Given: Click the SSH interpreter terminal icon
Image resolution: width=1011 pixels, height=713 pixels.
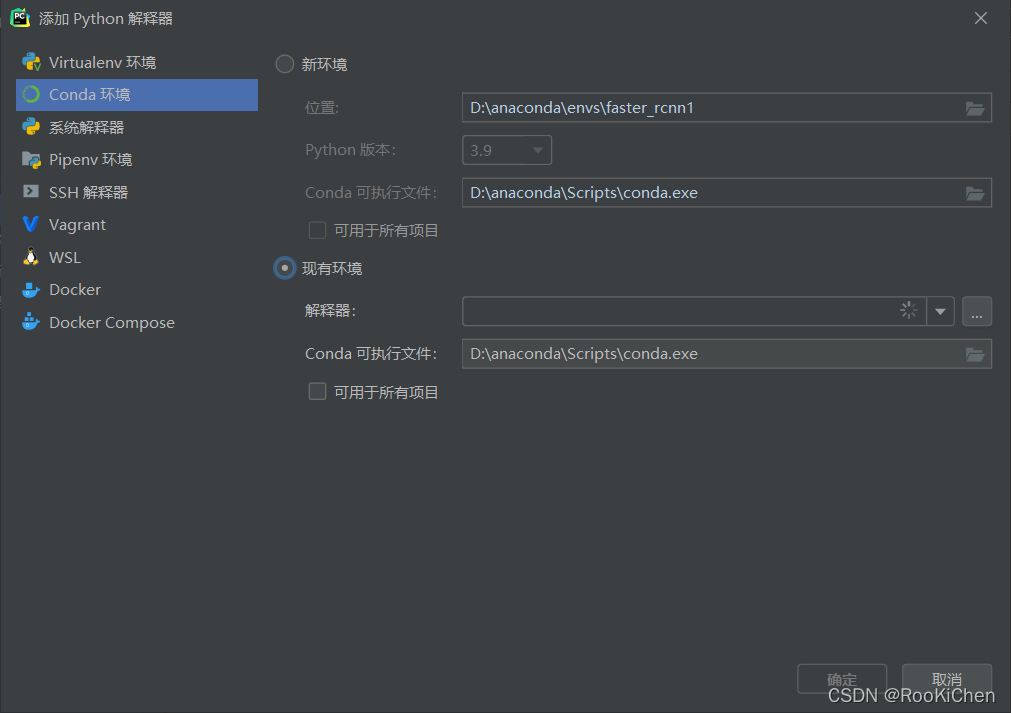Looking at the screenshot, I should [x=30, y=191].
